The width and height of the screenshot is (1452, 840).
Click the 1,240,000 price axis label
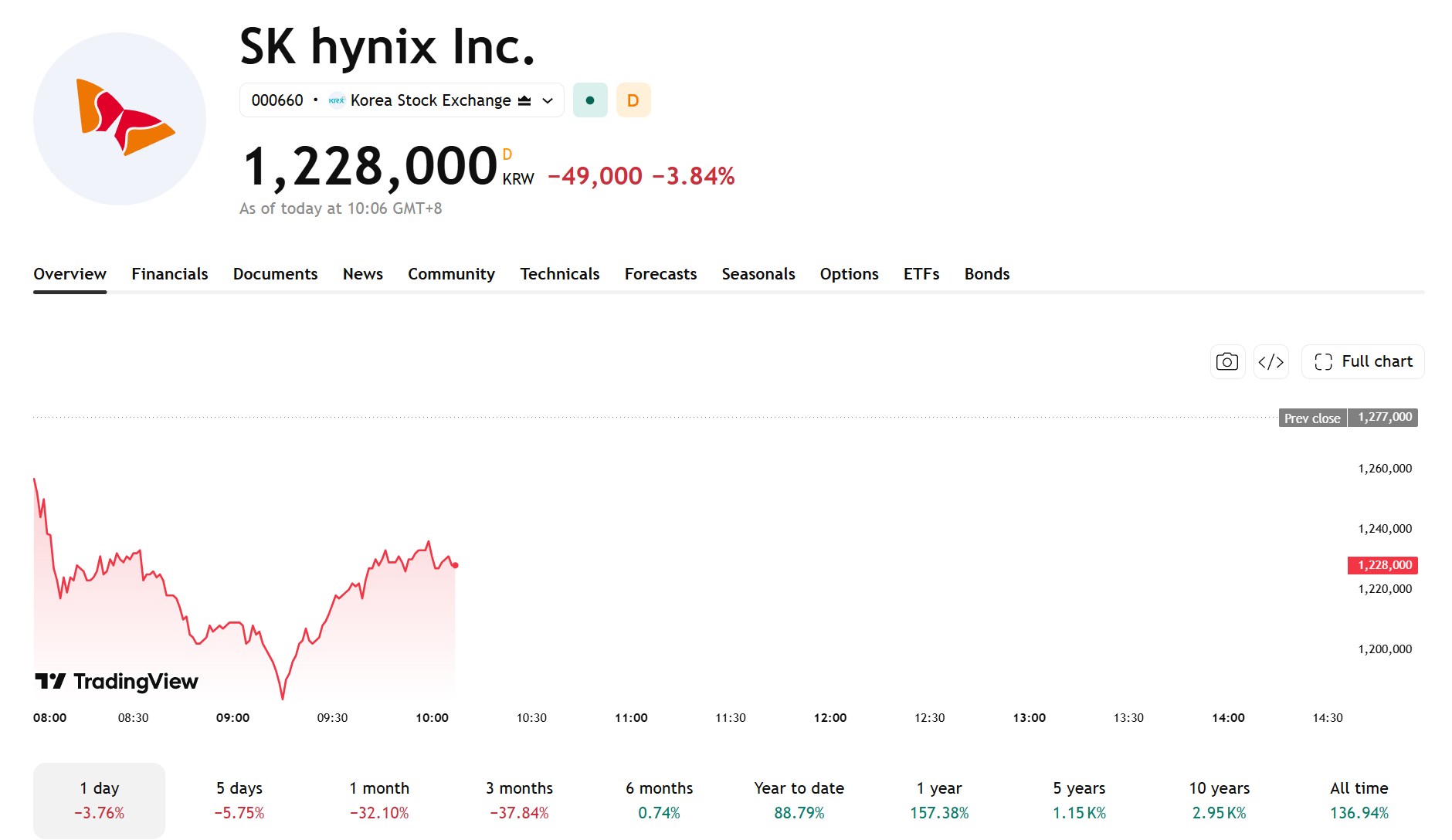(x=1385, y=529)
